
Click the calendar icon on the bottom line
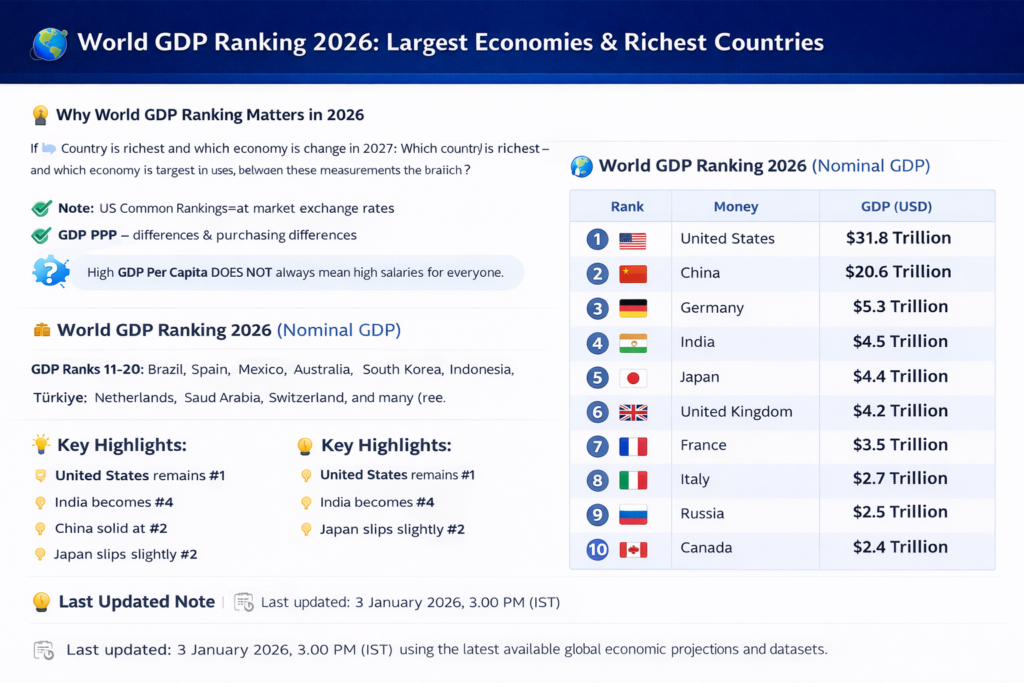(44, 650)
